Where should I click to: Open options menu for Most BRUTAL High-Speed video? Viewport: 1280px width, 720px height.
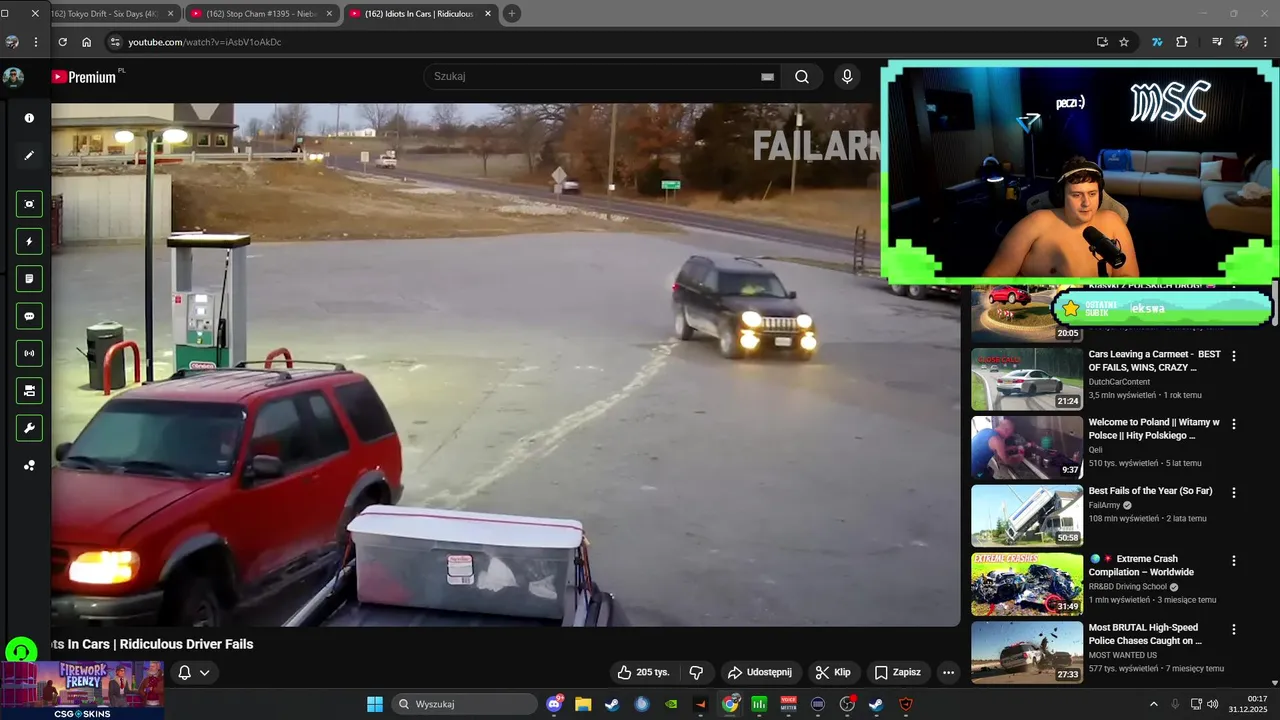tap(1234, 630)
